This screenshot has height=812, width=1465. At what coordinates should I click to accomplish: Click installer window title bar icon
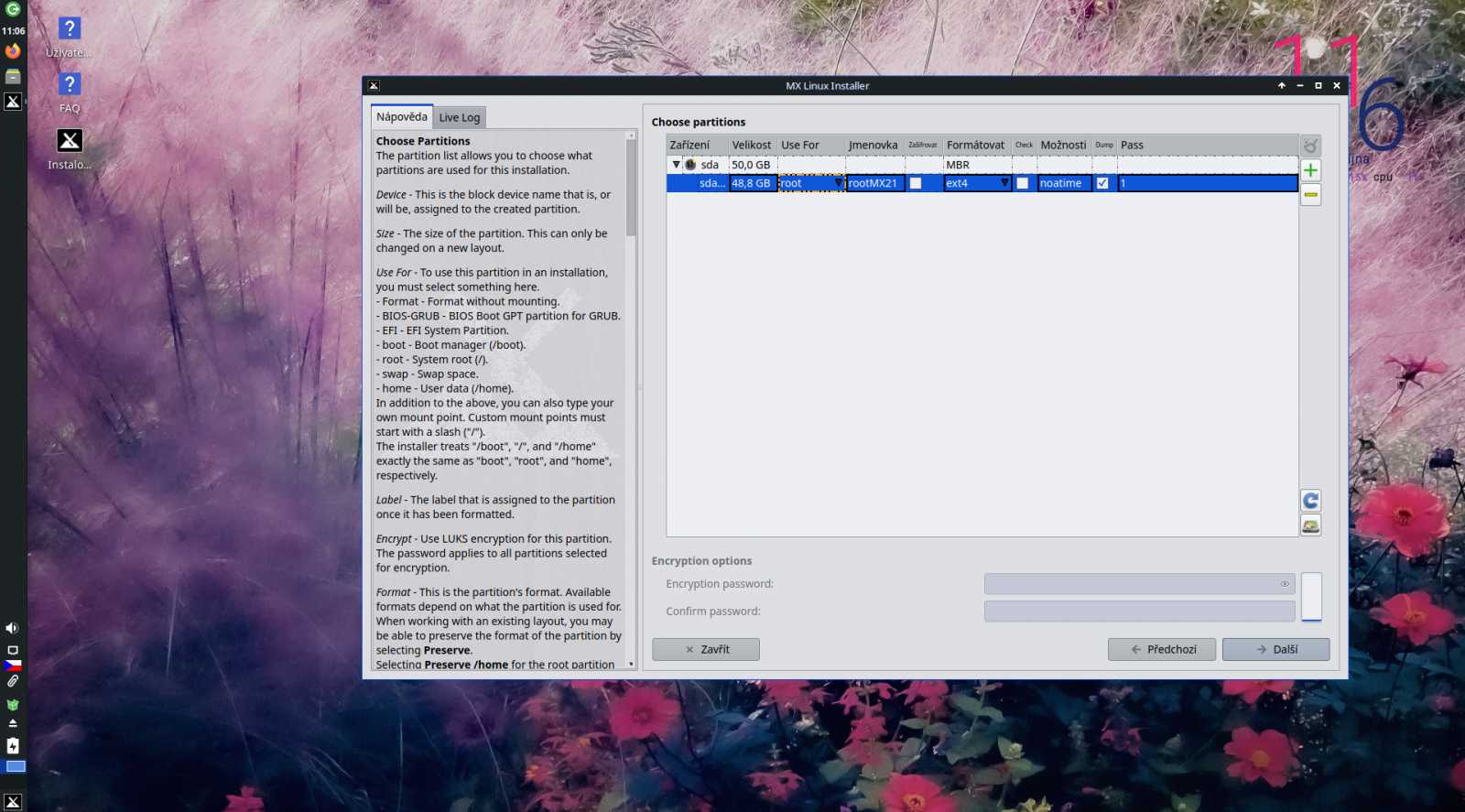[x=374, y=86]
